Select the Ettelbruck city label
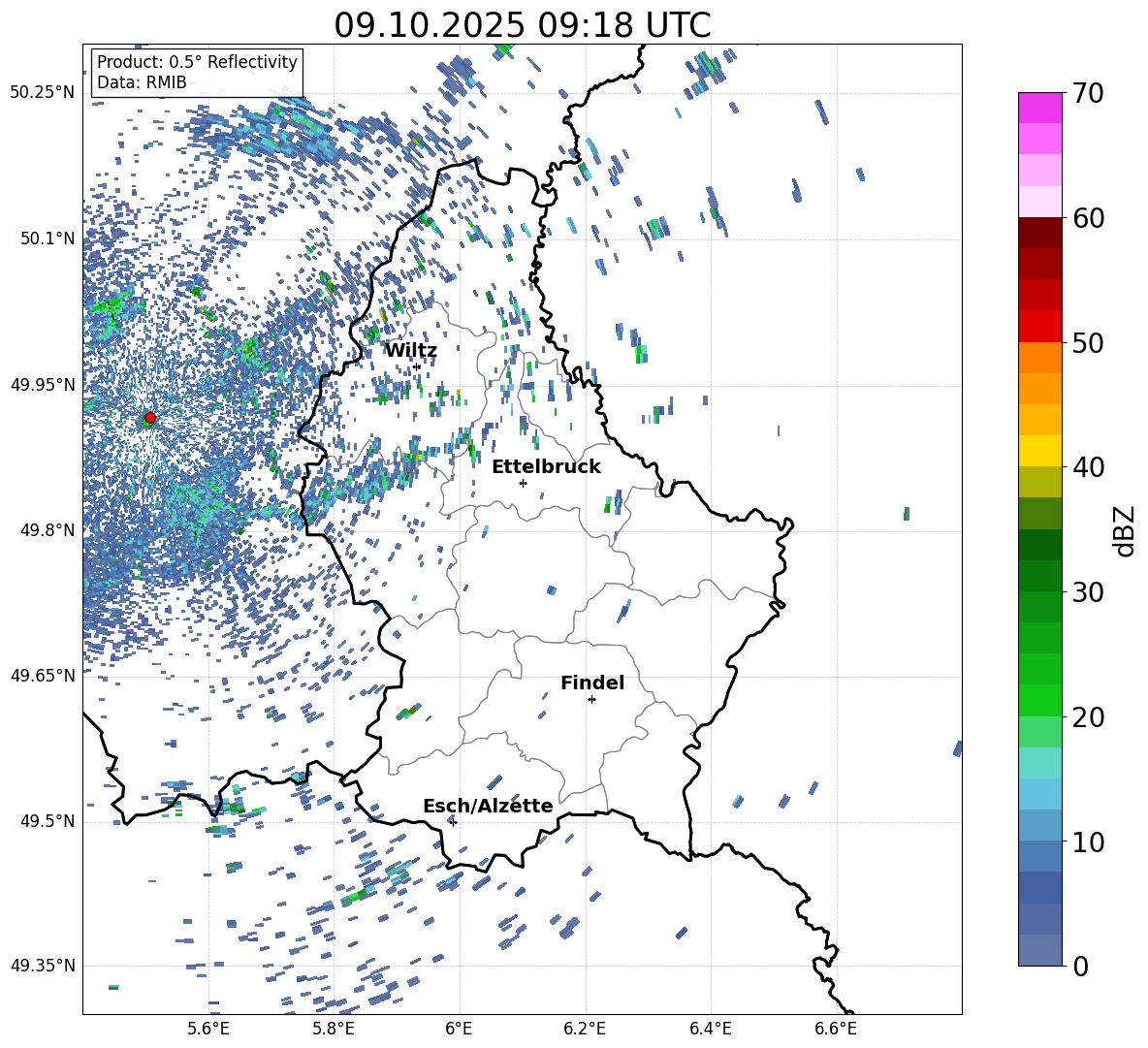This screenshot has width=1148, height=1048. pyautogui.click(x=546, y=466)
